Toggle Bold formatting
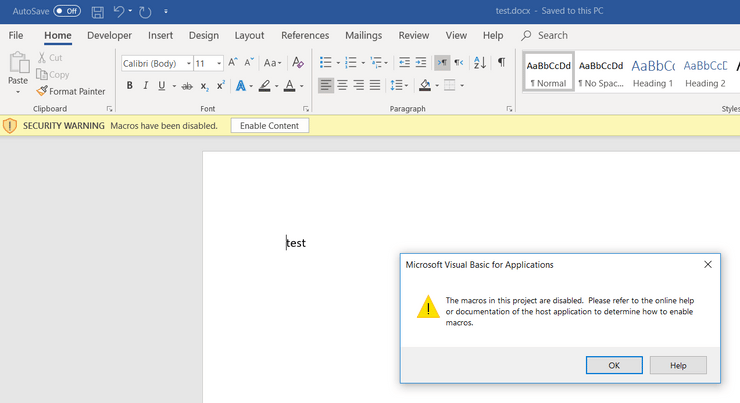This screenshot has width=740, height=403. [129, 85]
